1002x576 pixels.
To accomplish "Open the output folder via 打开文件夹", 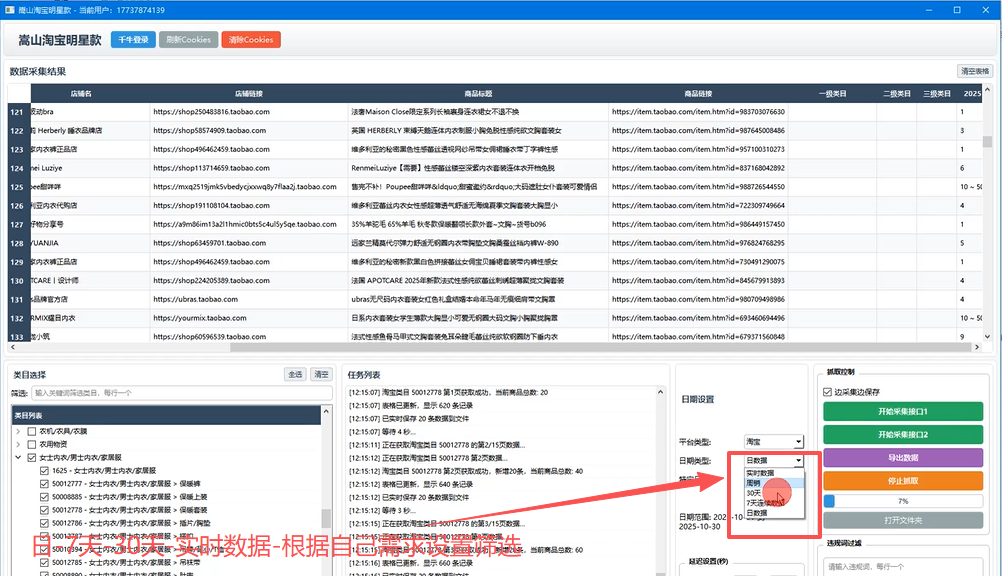I will tap(903, 519).
